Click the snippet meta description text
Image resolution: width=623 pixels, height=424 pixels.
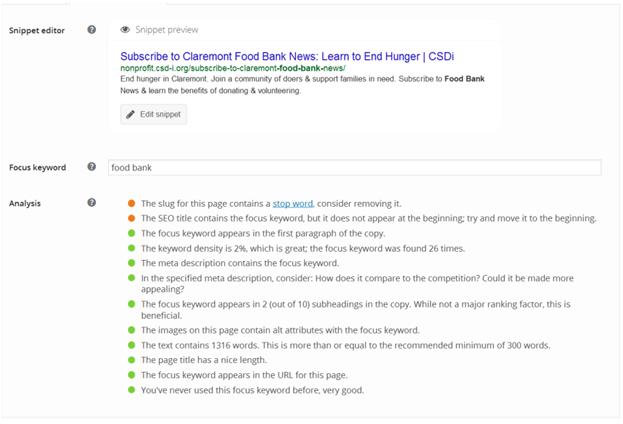[x=302, y=85]
